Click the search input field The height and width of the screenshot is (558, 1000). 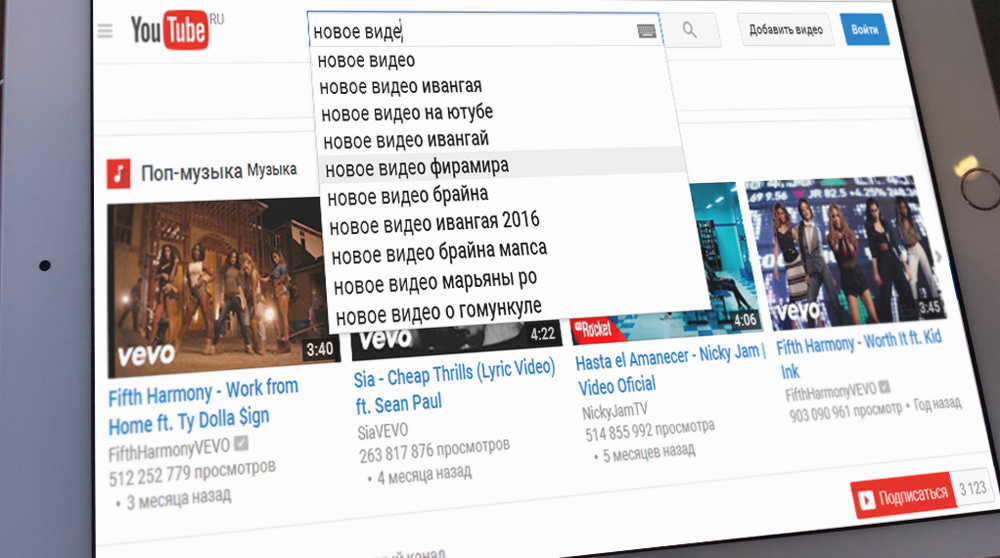coord(470,32)
